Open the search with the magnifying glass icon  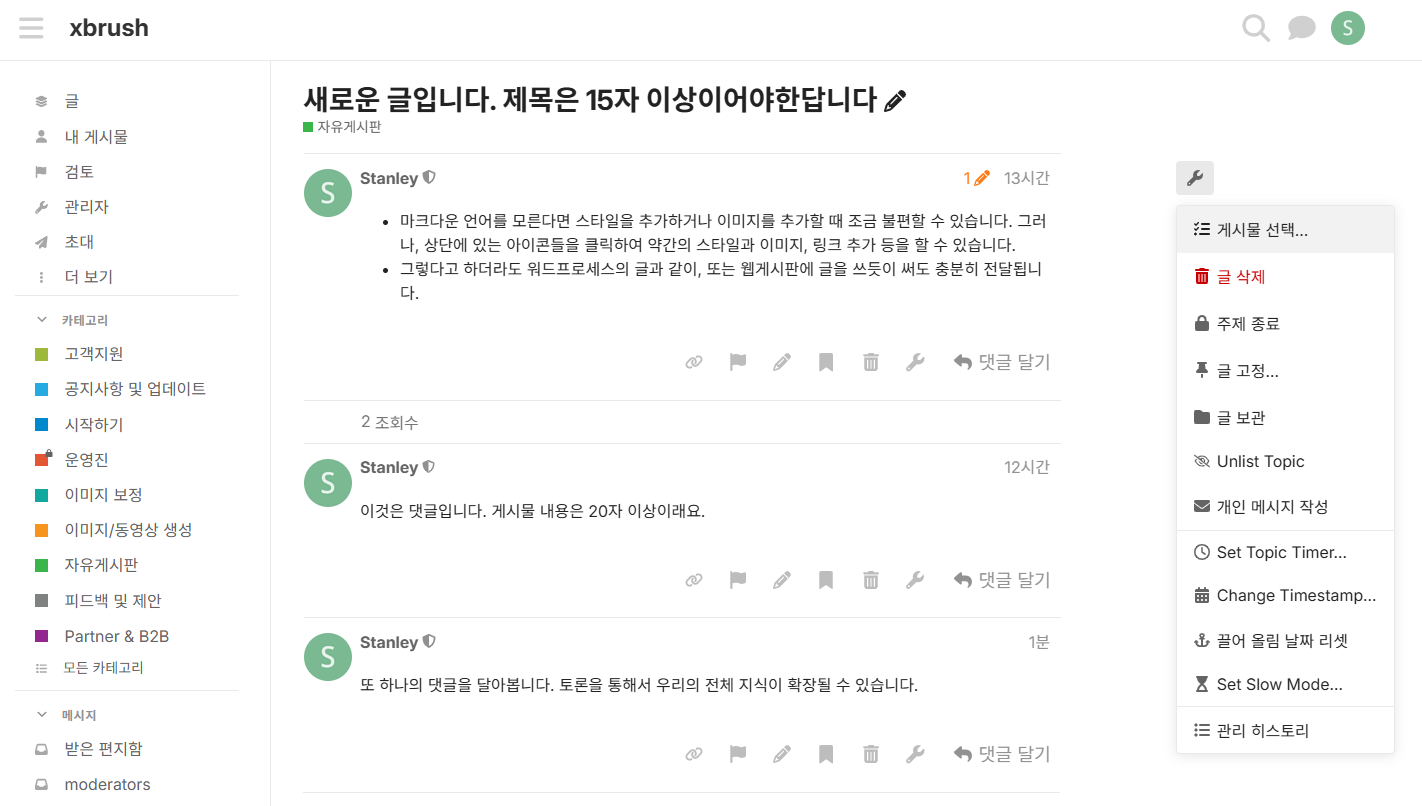click(x=1255, y=28)
